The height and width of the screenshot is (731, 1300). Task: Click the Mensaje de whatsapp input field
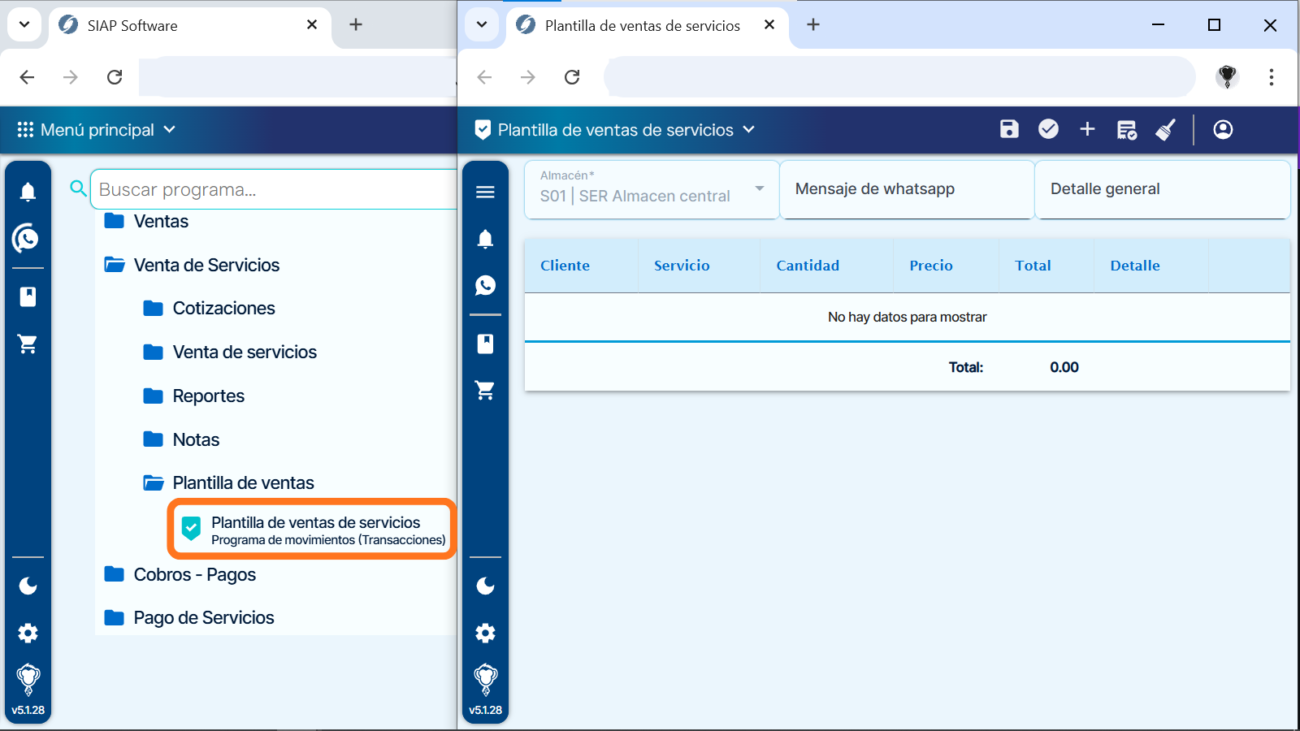pos(906,189)
